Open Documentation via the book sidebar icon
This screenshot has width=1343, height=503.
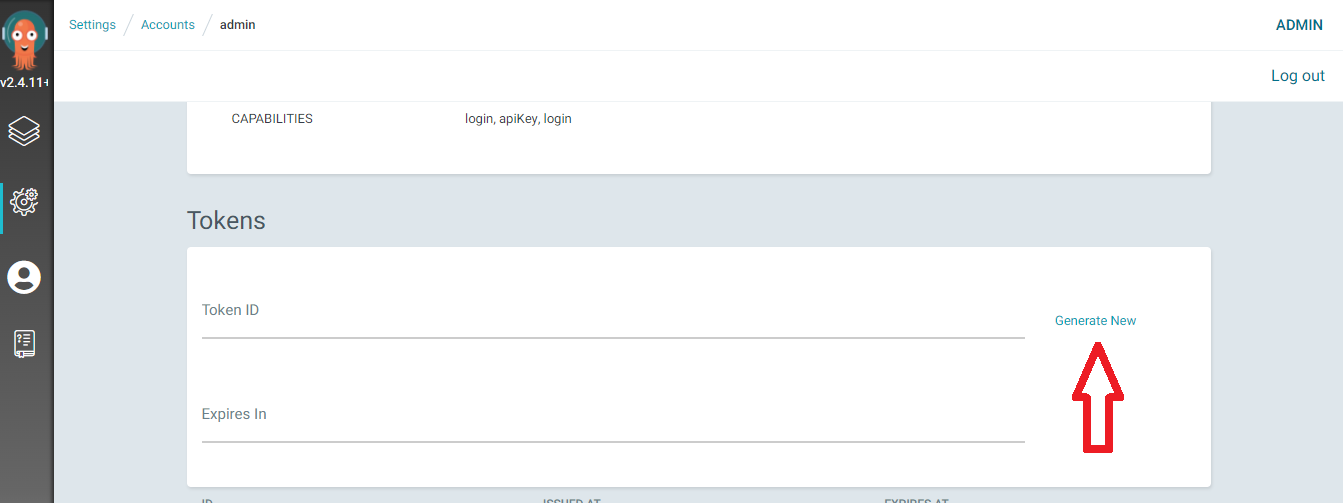(24, 344)
